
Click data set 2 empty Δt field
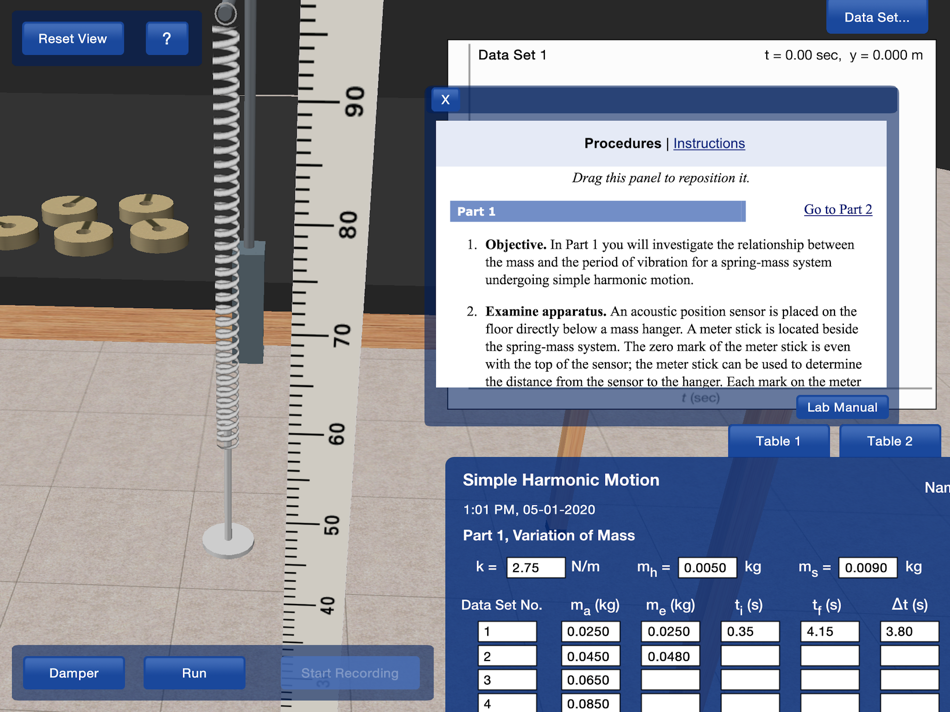pos(909,656)
